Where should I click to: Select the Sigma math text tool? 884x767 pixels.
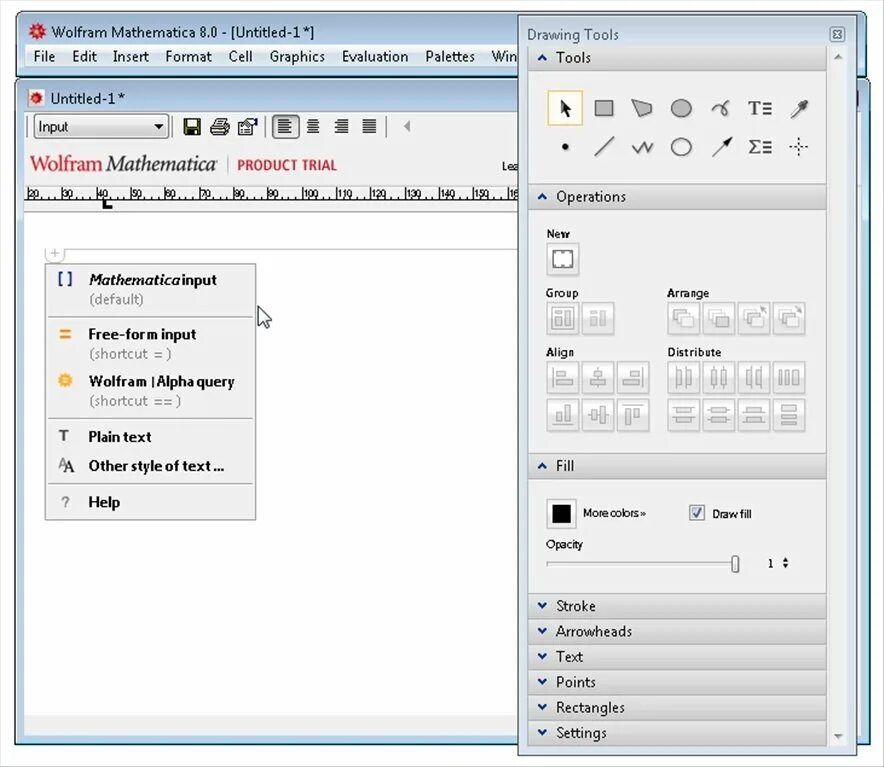(759, 147)
